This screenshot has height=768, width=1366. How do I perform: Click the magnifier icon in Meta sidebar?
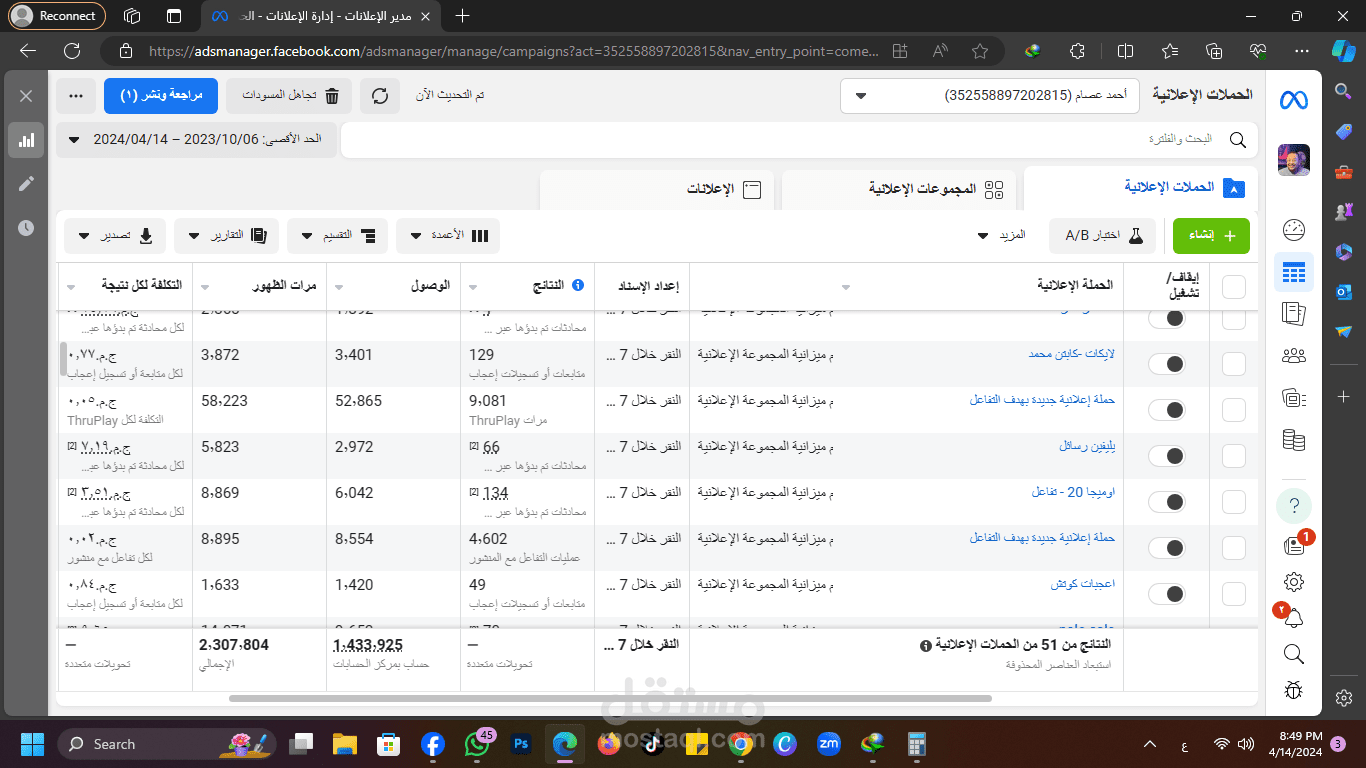click(1294, 654)
